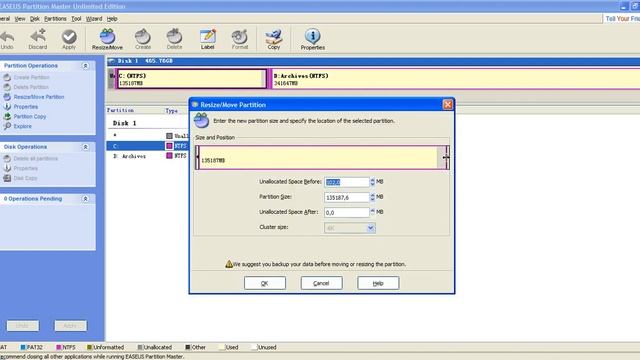The width and height of the screenshot is (640, 360).
Task: Select the Resize/Move toolbar icon
Action: [107, 40]
